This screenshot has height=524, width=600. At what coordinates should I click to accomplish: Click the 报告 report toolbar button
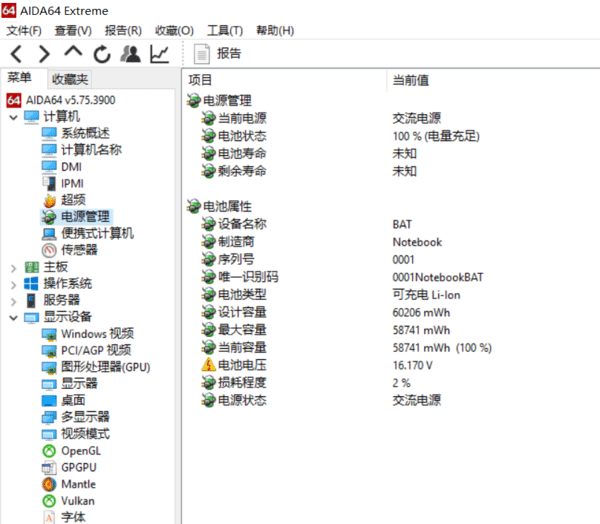click(218, 54)
